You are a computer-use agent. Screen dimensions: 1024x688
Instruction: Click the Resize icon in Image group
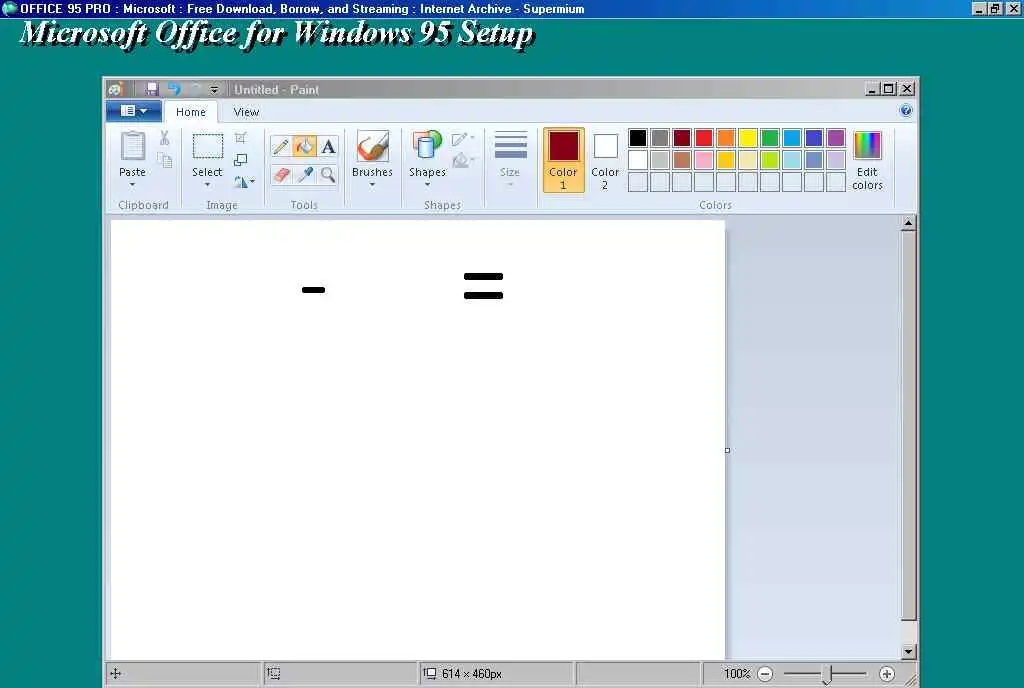click(x=241, y=160)
